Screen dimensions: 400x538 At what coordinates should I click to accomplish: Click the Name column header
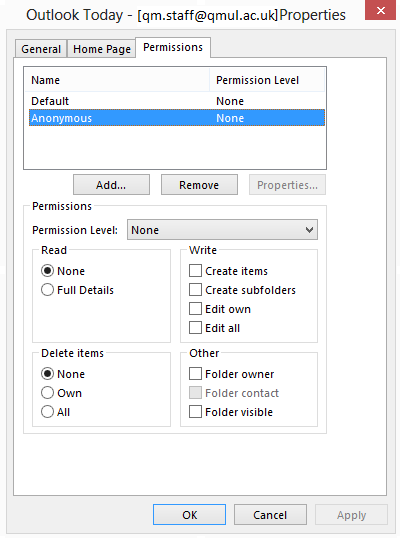(117, 80)
